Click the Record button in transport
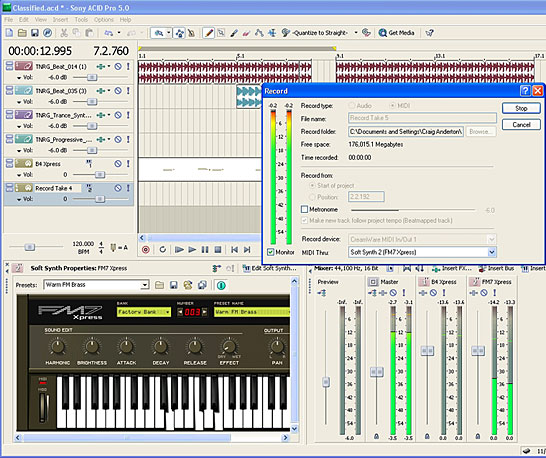546x458 pixels. click(x=146, y=249)
